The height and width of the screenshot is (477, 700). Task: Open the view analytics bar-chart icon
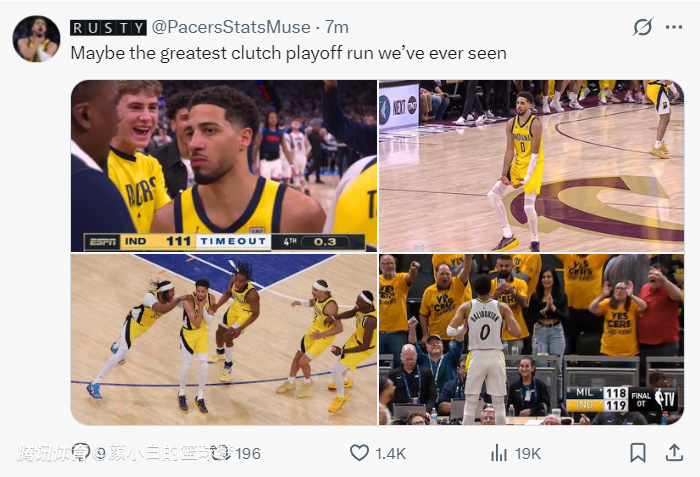coord(499,453)
